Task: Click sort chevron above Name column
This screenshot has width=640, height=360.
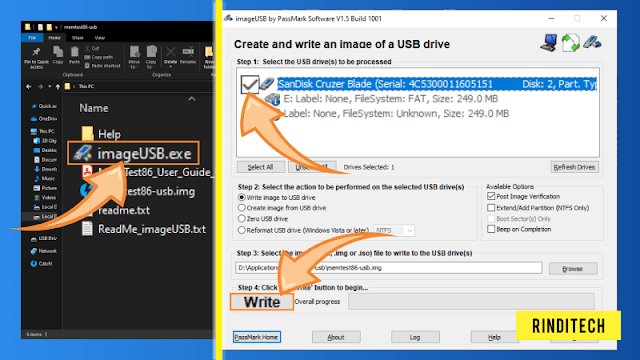Action: pyautogui.click(x=192, y=99)
